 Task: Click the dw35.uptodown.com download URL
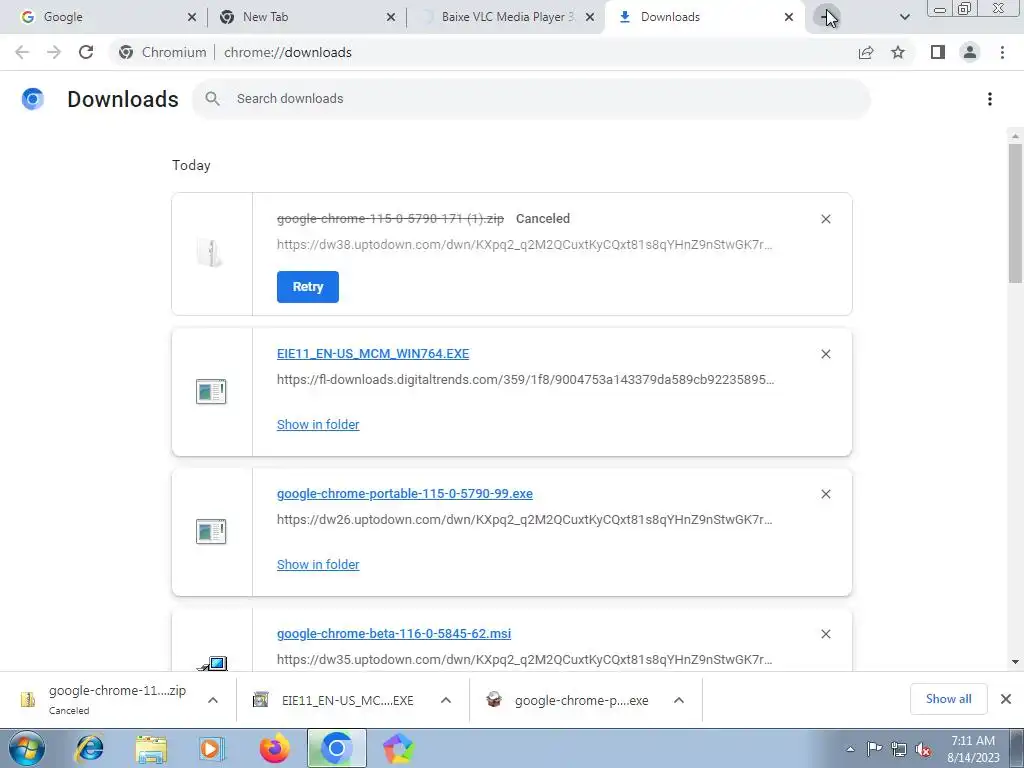[524, 660]
